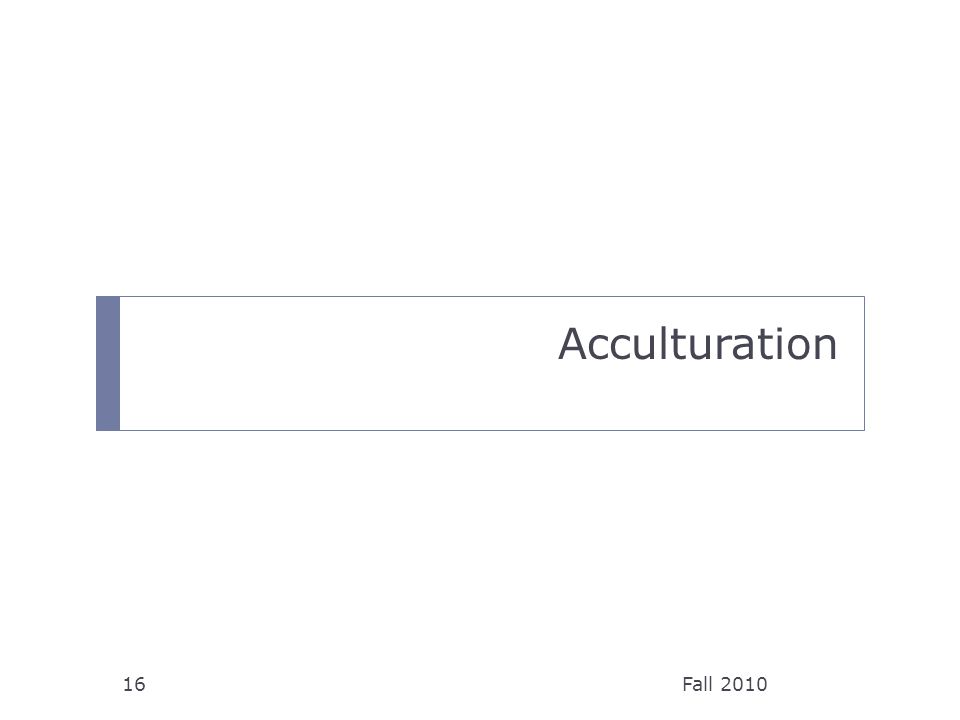Select the Fall 2010 footer text
Image resolution: width=960 pixels, height=720 pixels.
724,684
